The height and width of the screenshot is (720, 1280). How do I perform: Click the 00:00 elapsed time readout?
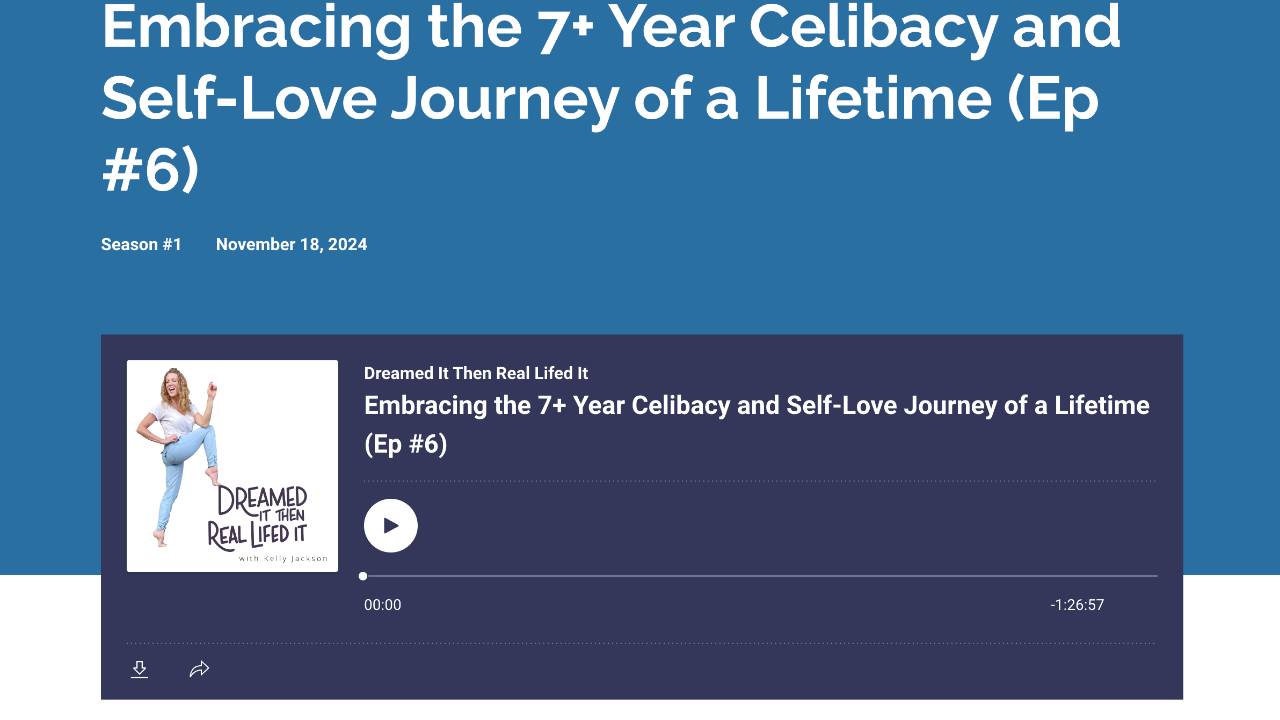click(x=382, y=605)
